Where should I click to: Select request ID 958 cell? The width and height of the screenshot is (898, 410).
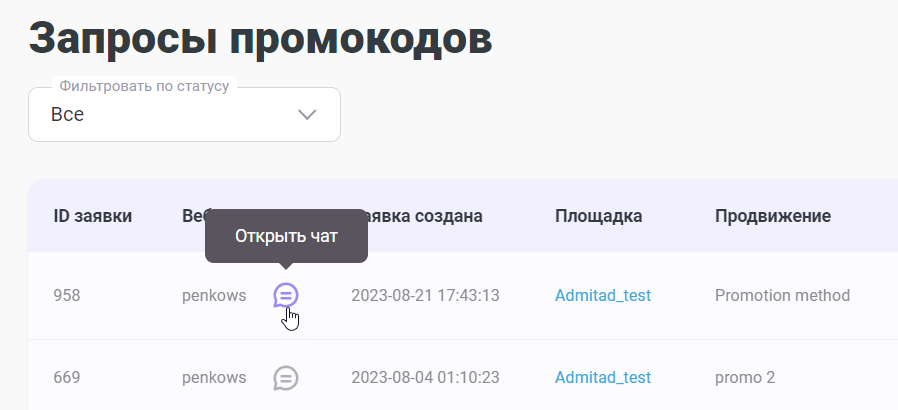[67, 295]
